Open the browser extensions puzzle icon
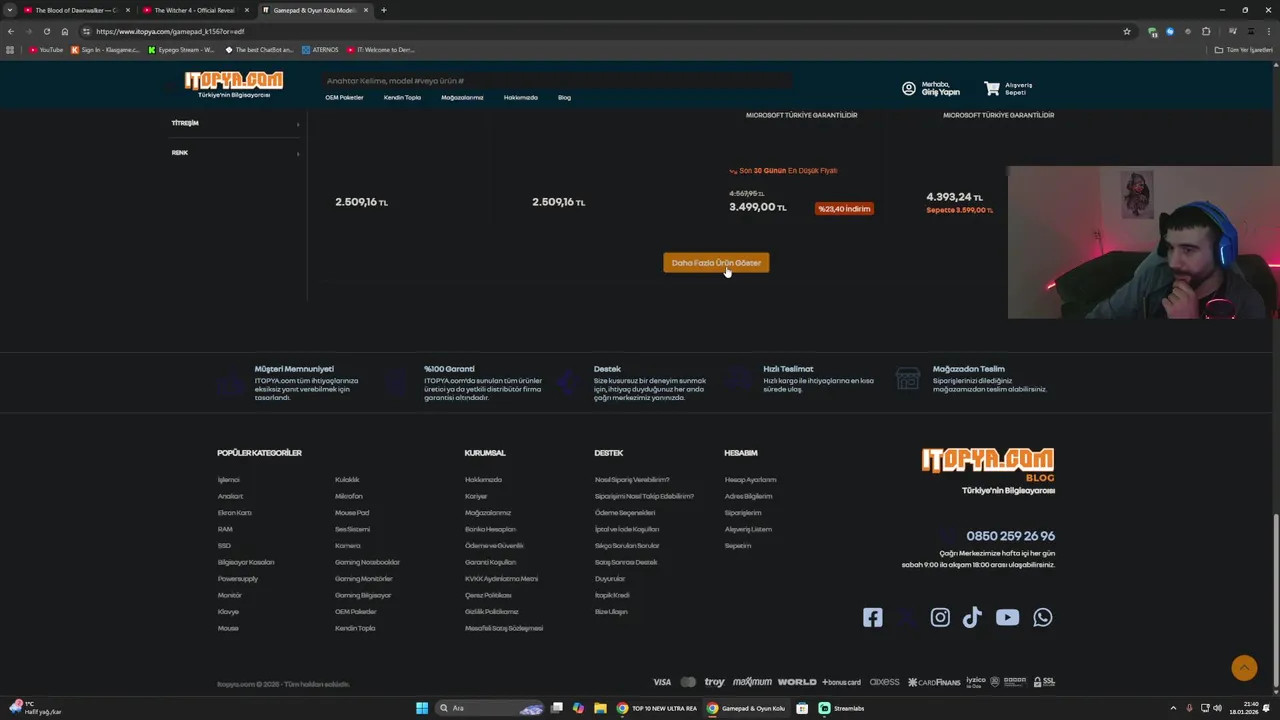The image size is (1280, 720). pyautogui.click(x=1206, y=31)
